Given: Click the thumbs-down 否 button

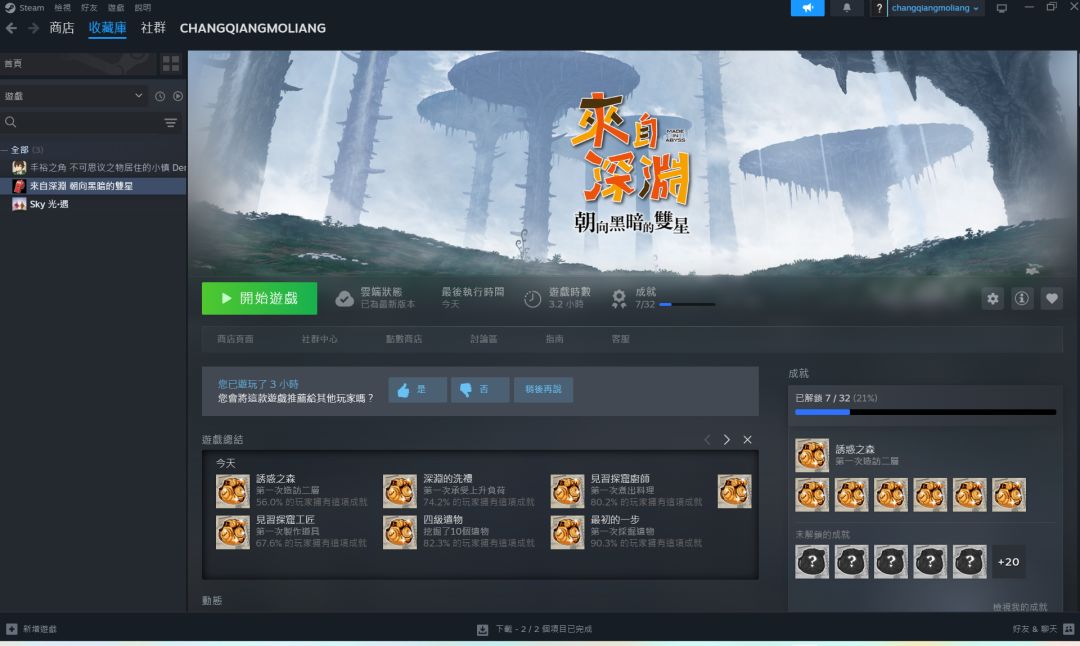Looking at the screenshot, I should pos(480,390).
